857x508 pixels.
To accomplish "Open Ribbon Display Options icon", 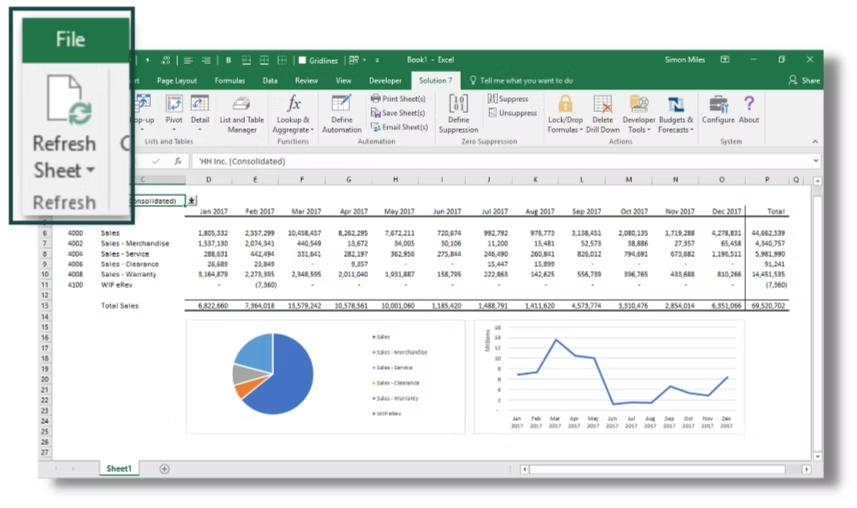I will [x=725, y=60].
